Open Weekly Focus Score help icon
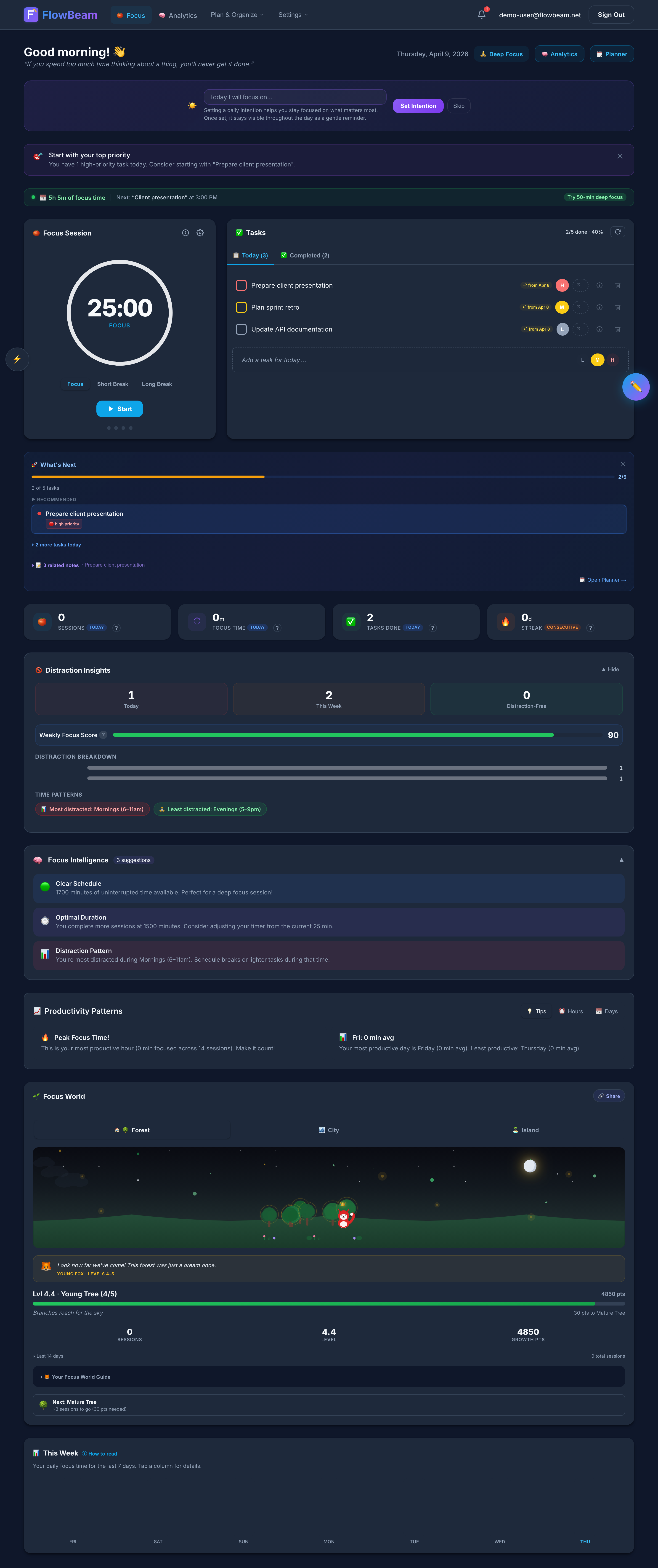The height and width of the screenshot is (1568, 658). (x=103, y=735)
